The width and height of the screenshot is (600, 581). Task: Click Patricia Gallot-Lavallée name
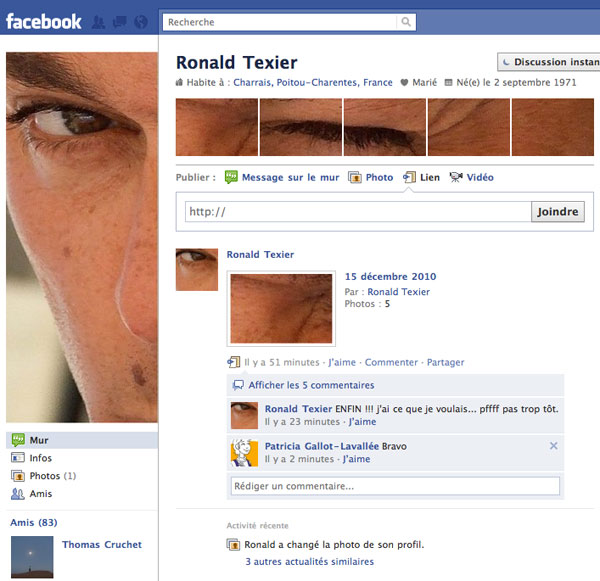pyautogui.click(x=321, y=446)
